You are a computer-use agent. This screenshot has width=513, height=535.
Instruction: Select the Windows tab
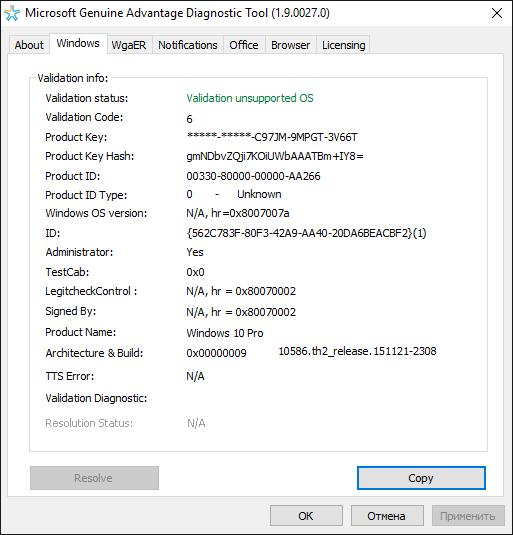click(x=78, y=43)
